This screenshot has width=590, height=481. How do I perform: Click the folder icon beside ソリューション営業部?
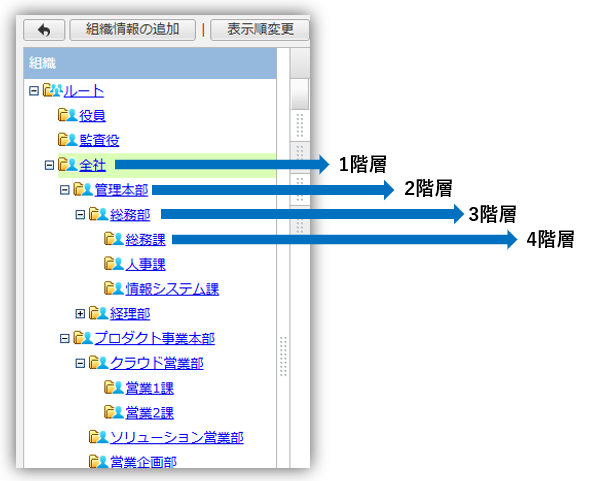click(x=98, y=437)
